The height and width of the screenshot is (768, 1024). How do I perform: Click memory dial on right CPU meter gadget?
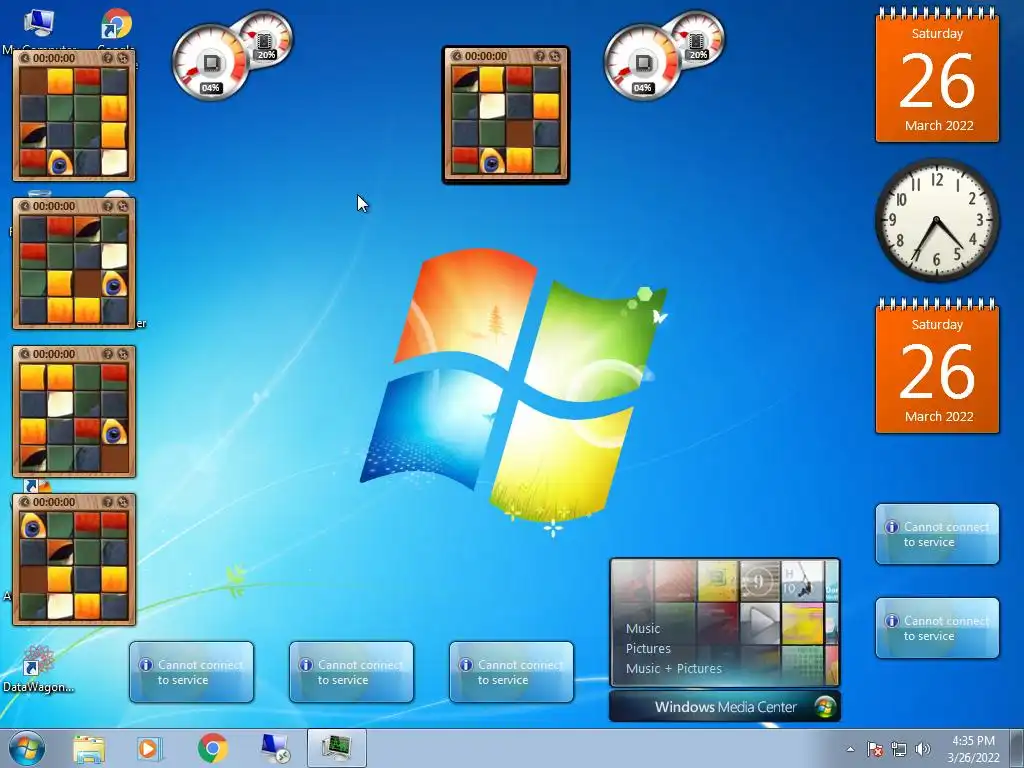tap(698, 39)
